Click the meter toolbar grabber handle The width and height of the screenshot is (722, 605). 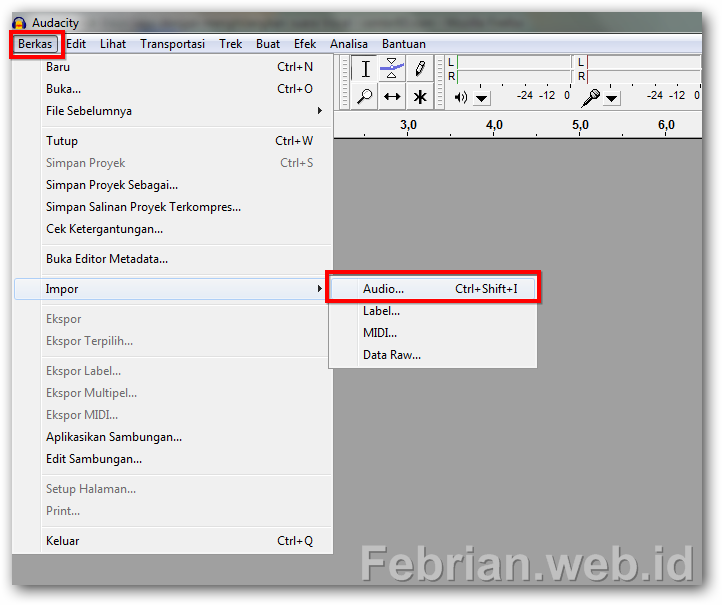(x=440, y=82)
